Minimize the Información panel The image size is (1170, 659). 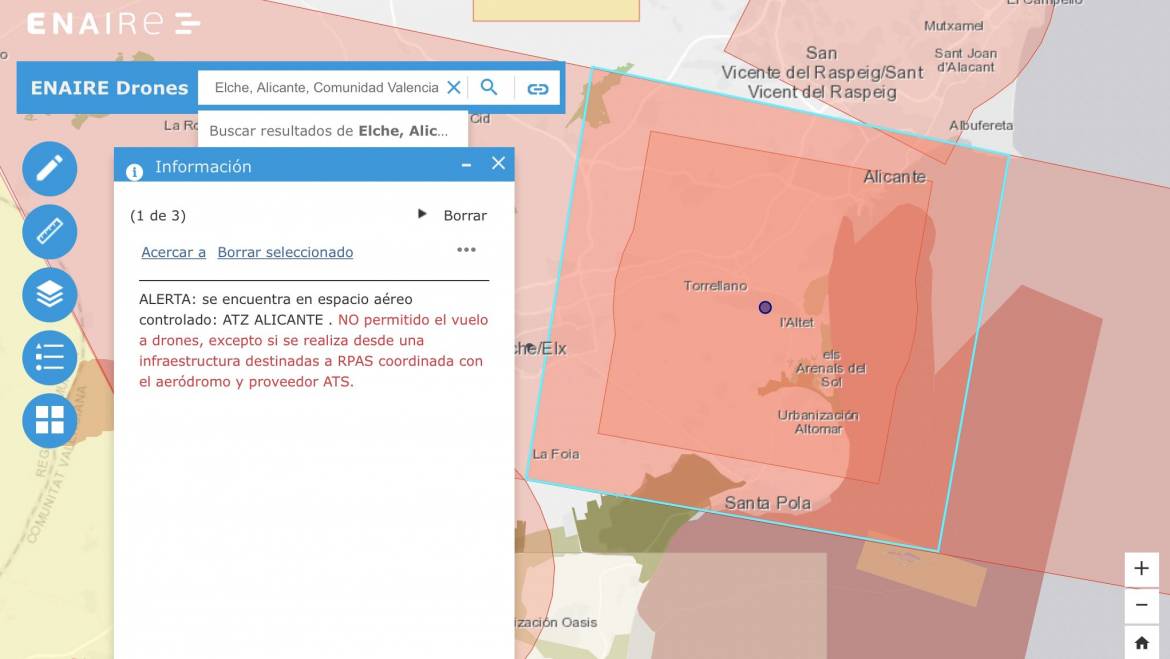click(466, 165)
